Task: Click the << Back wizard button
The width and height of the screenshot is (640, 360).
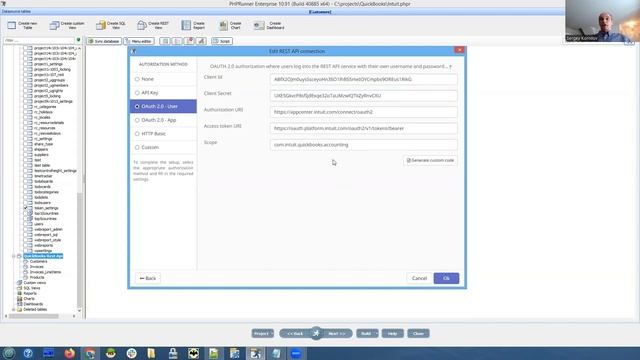Action: point(295,333)
